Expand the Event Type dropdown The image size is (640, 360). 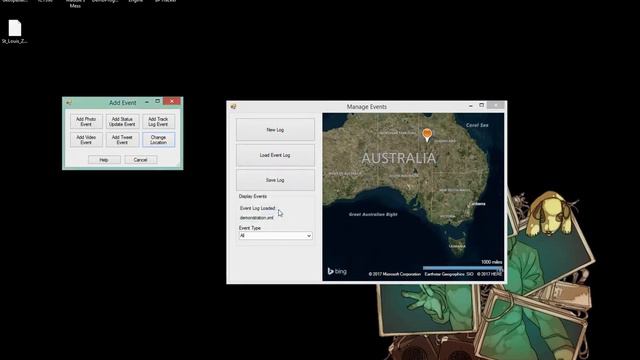(309, 236)
